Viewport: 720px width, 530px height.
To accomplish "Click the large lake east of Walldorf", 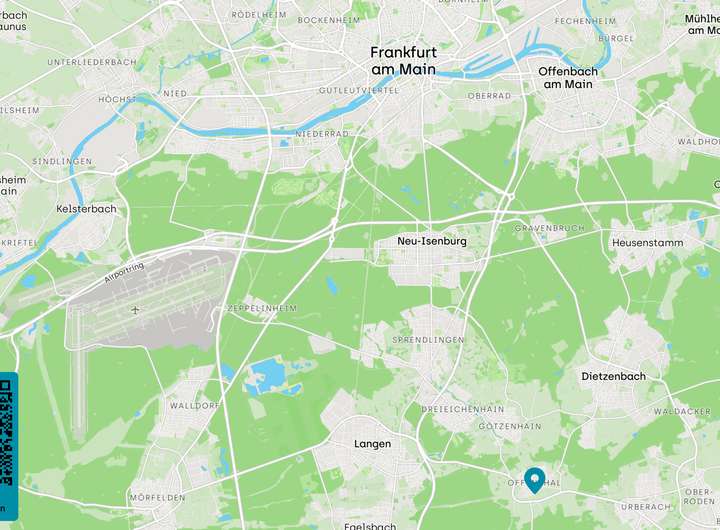I will point(266,374).
